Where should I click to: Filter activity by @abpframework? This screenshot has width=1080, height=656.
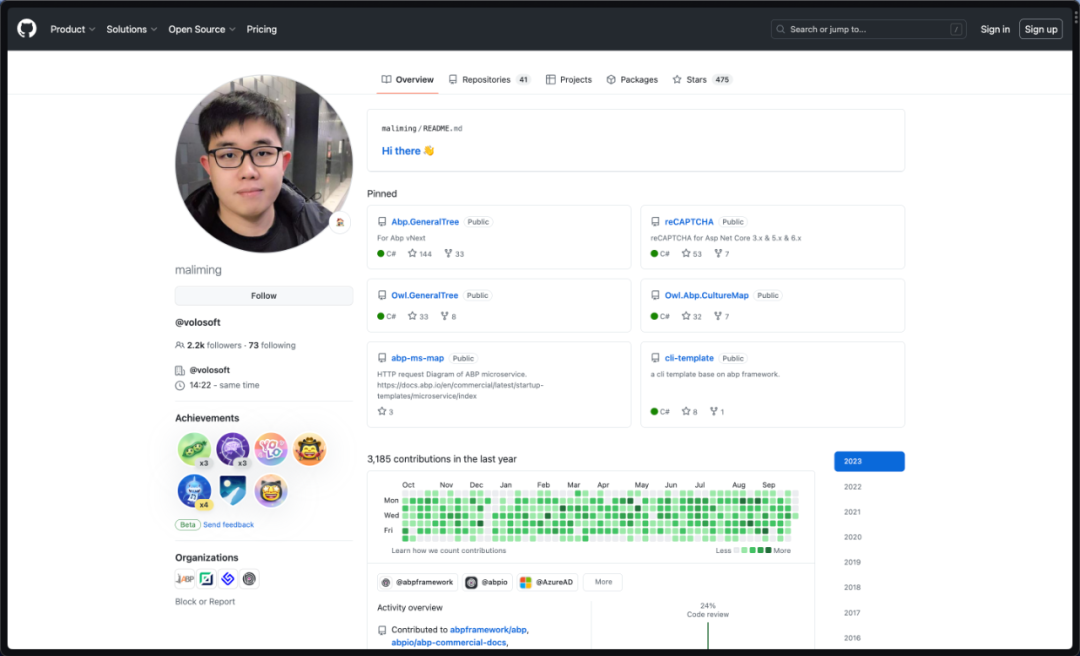417,582
